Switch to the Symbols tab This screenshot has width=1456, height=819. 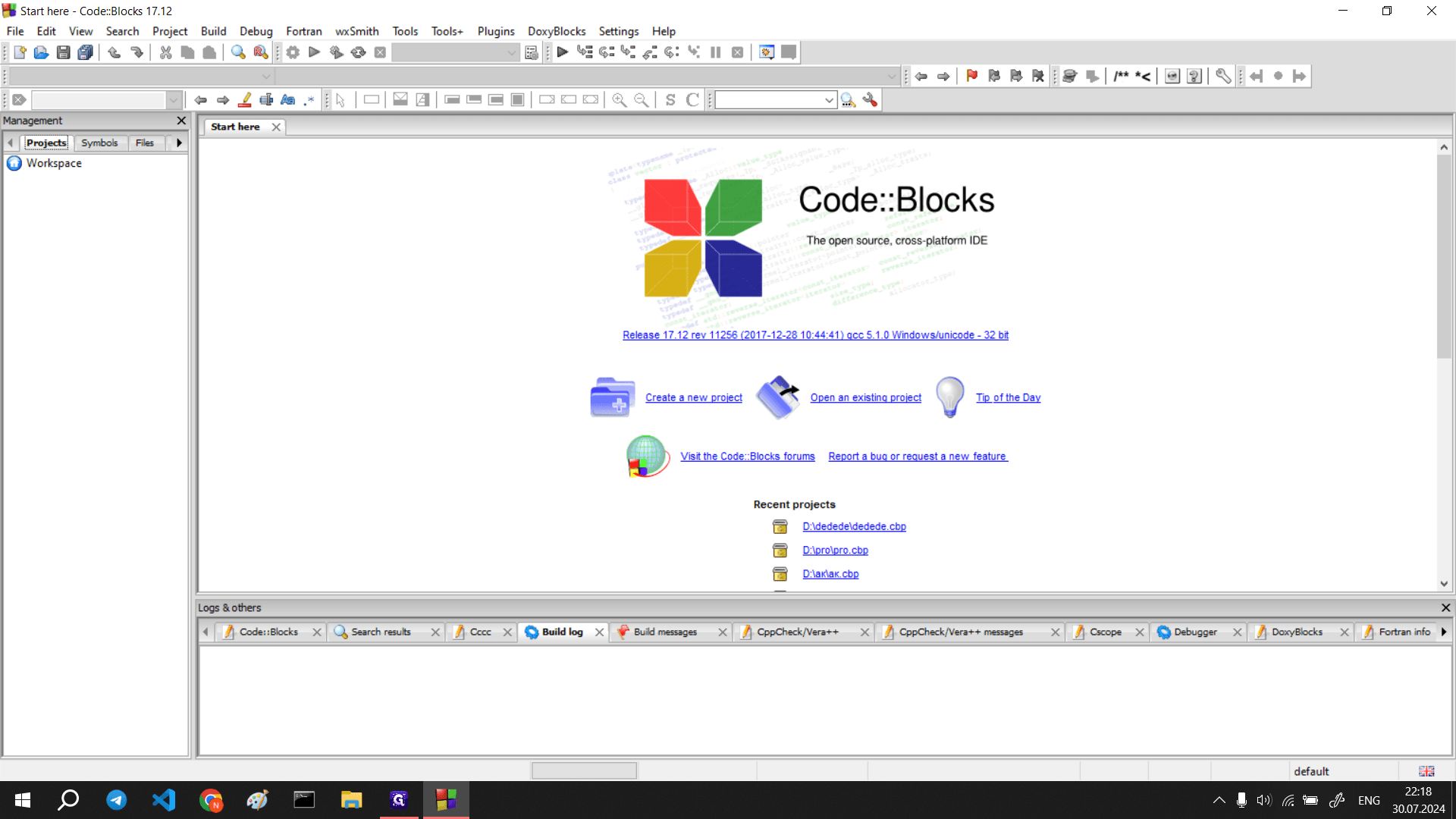[x=99, y=143]
